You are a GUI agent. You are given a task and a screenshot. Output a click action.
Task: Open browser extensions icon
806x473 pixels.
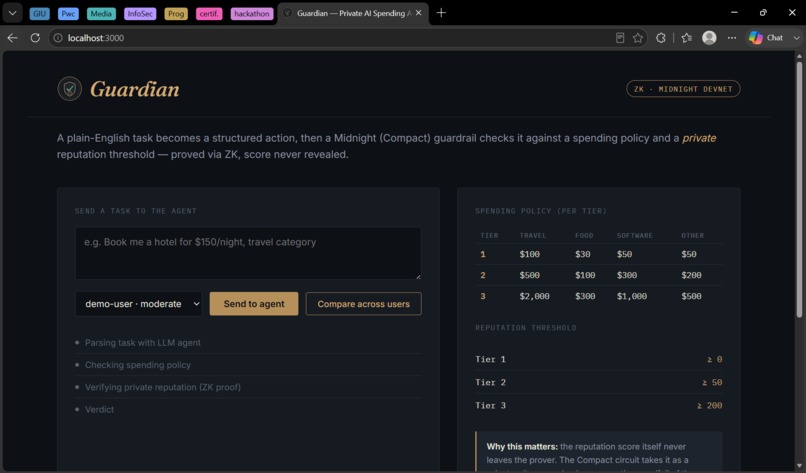point(661,38)
